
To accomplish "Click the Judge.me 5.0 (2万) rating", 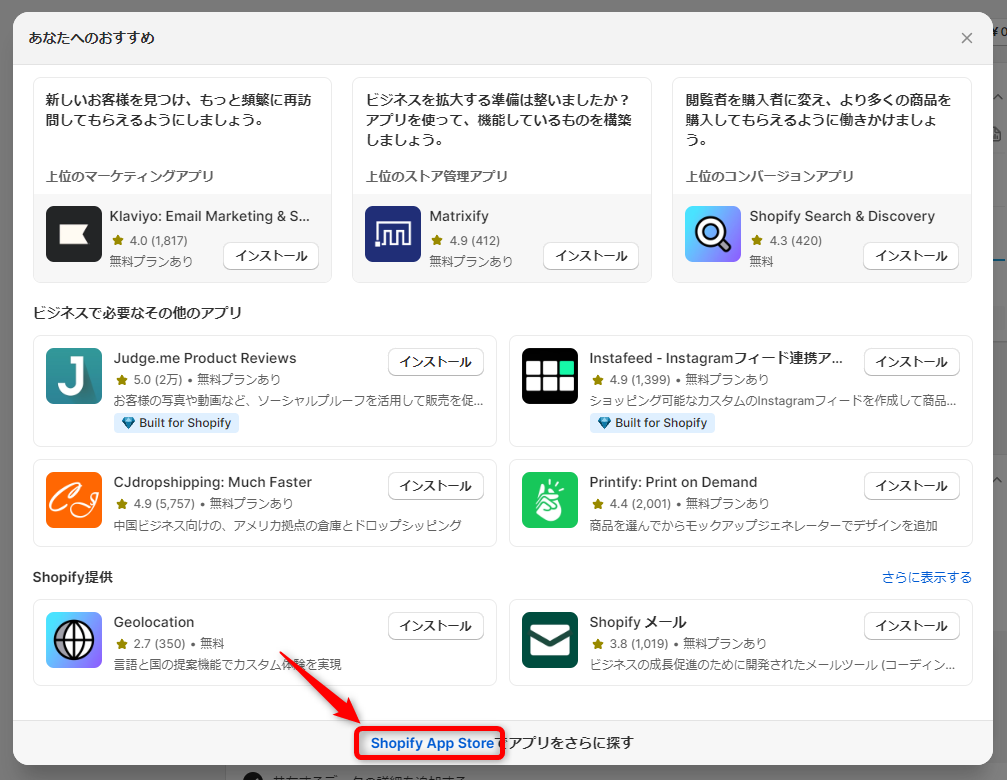I will click(149, 379).
